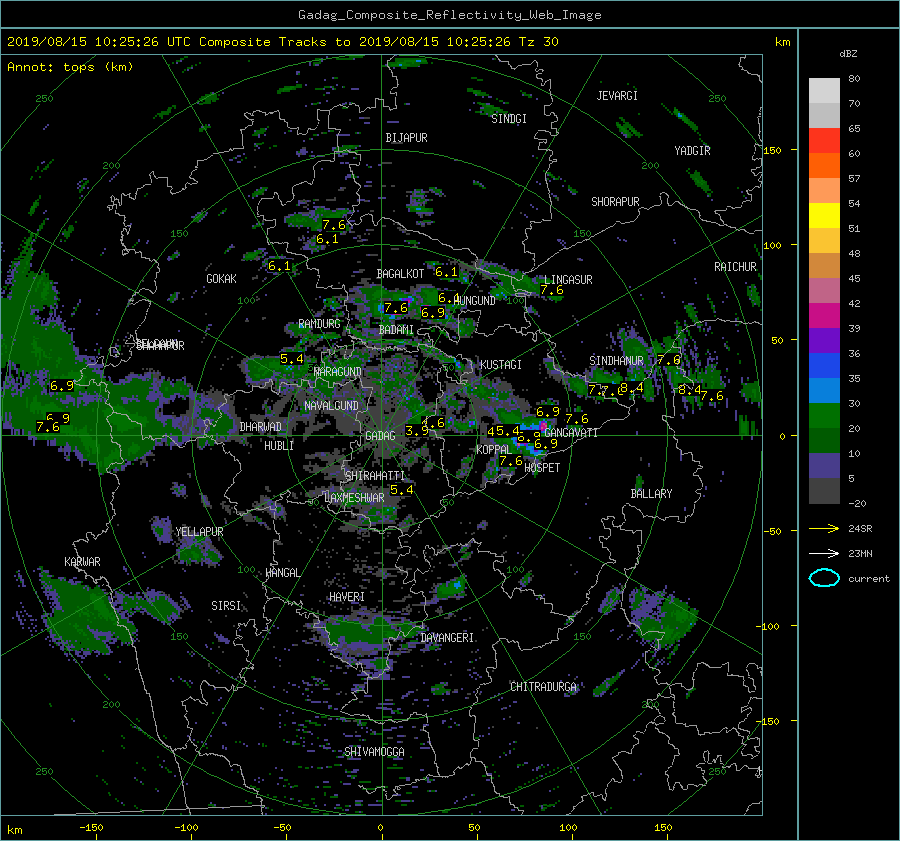Click the 3.9 storm top annotation near Gadag
The width and height of the screenshot is (900, 841).
(417, 431)
